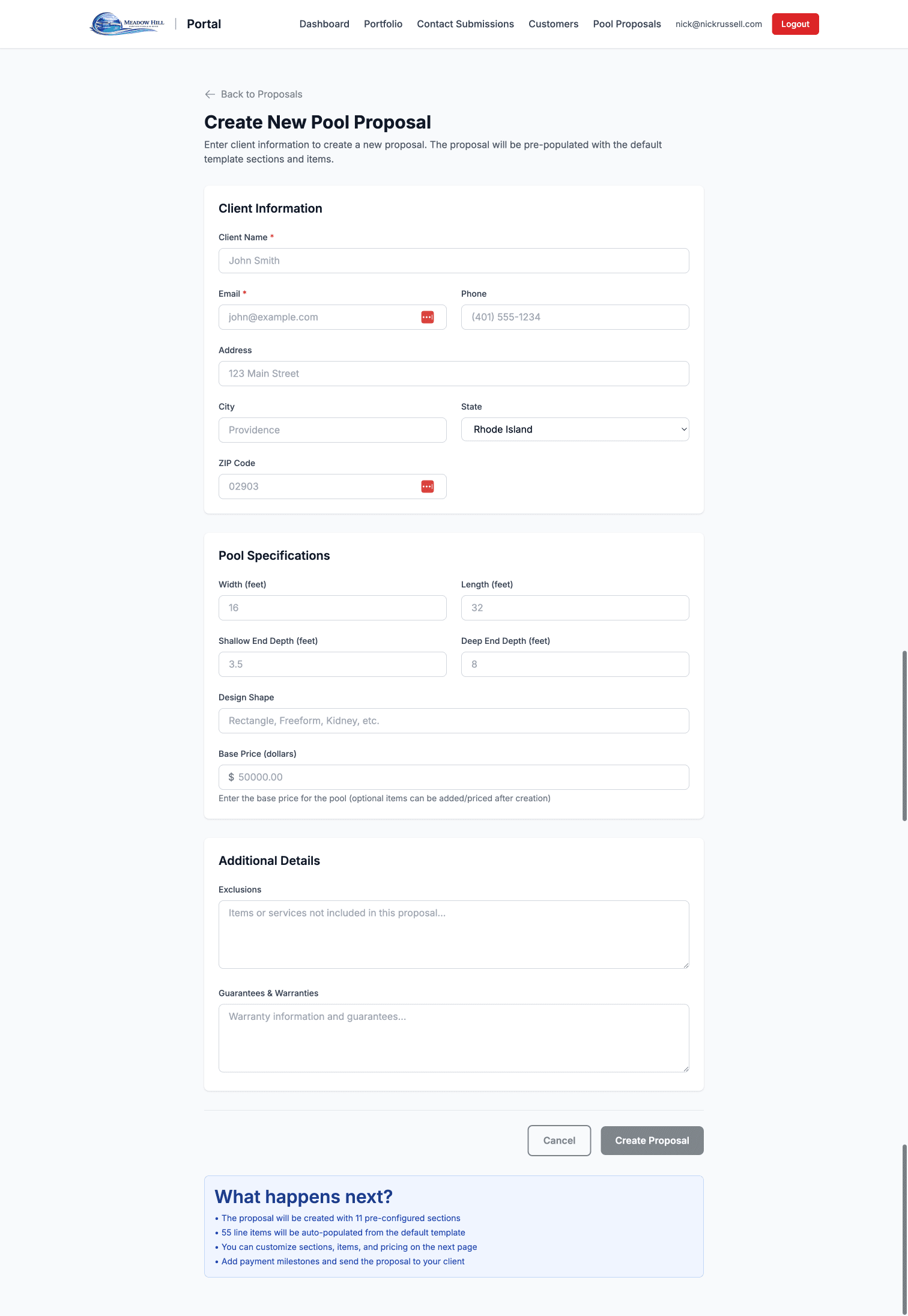Screen dimensions: 908x1316
Task: Select Rhode Island from the State selector
Action: point(574,429)
